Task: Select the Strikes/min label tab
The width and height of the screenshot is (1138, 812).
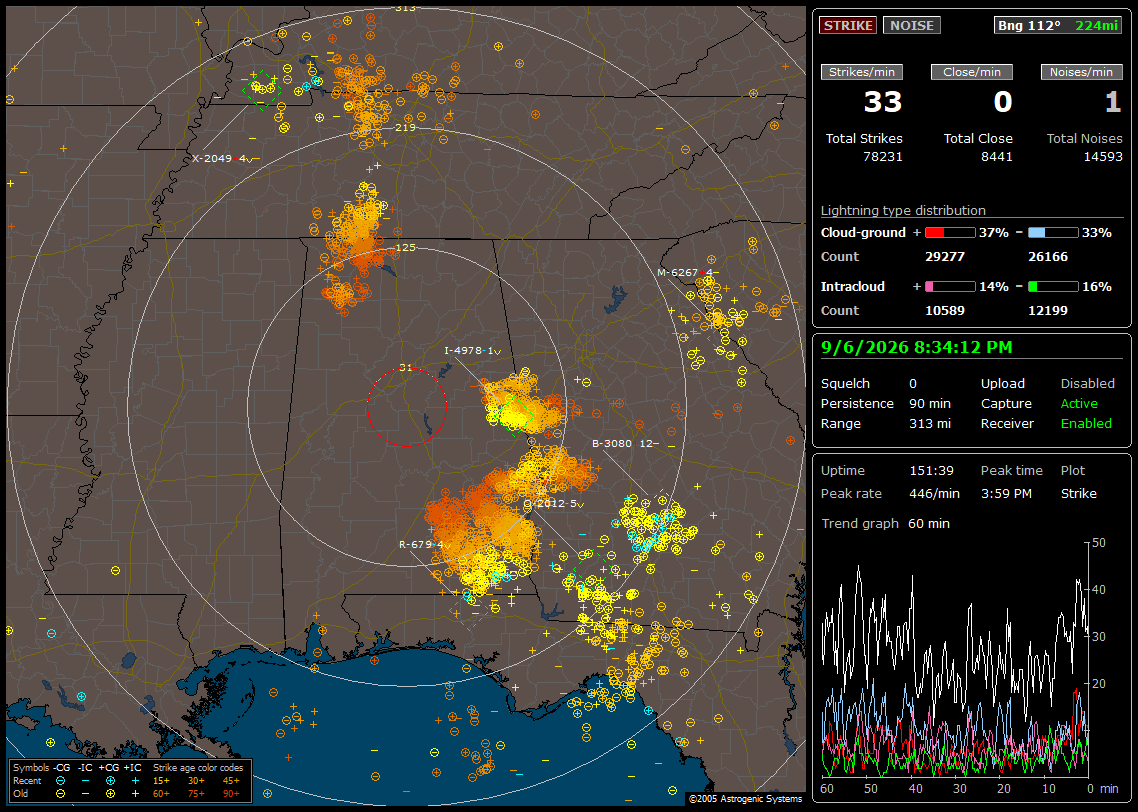Action: pyautogui.click(x=862, y=72)
